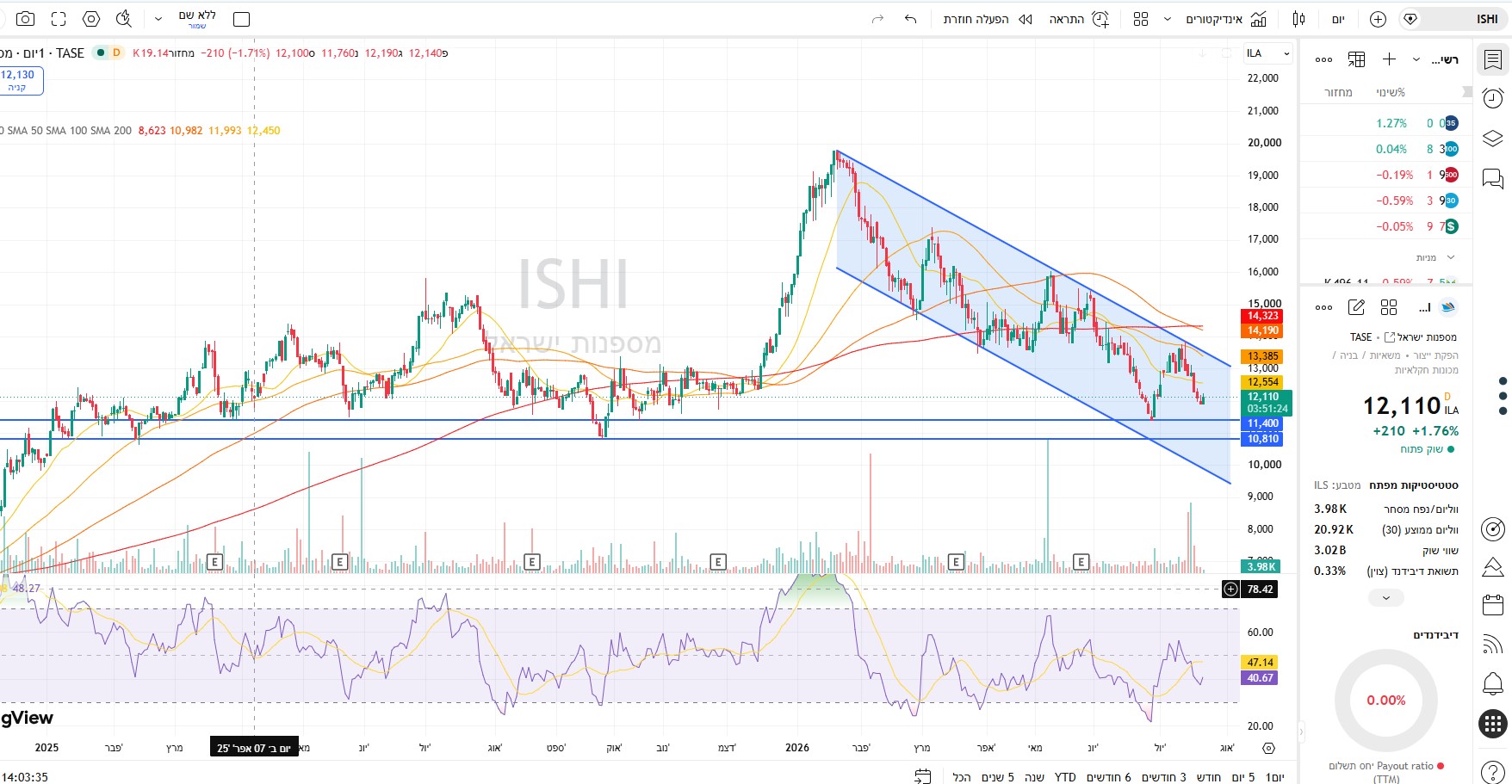Select the '5 שנים' date range

(x=998, y=776)
